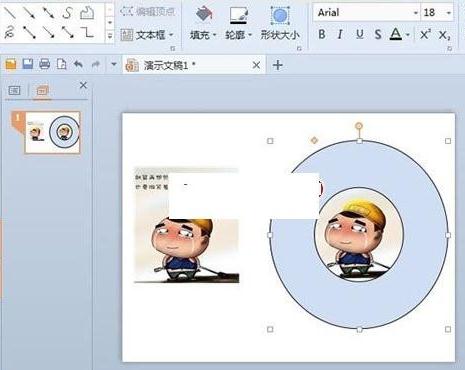Open the Arial font name dropdown
Screen dimensions: 465x370
[367, 13]
